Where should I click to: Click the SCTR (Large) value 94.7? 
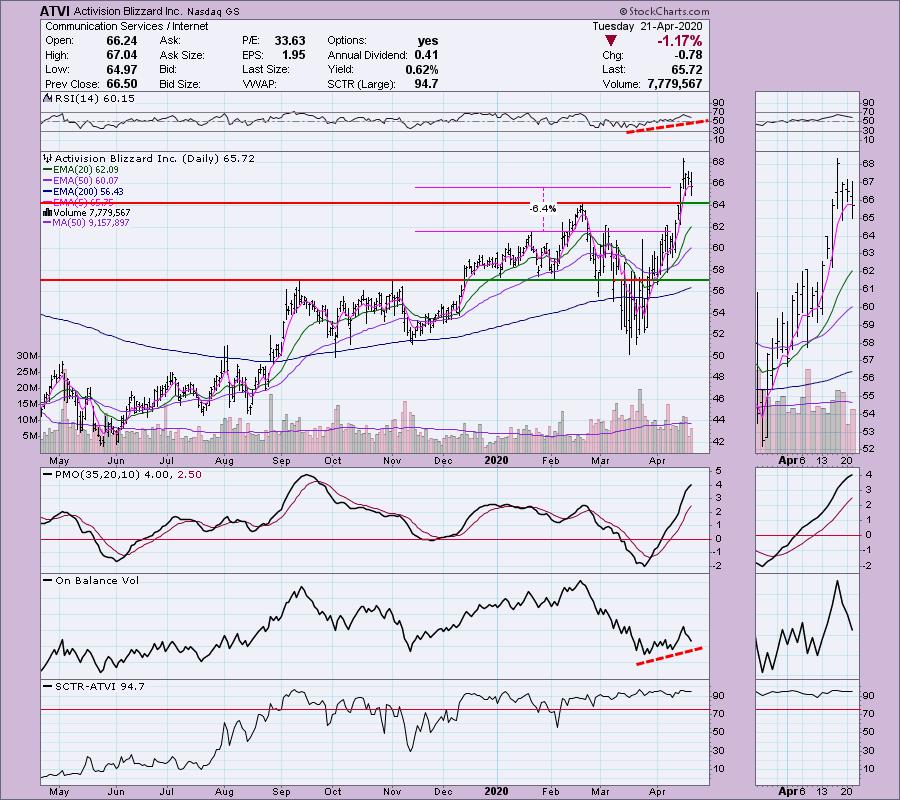click(x=426, y=84)
